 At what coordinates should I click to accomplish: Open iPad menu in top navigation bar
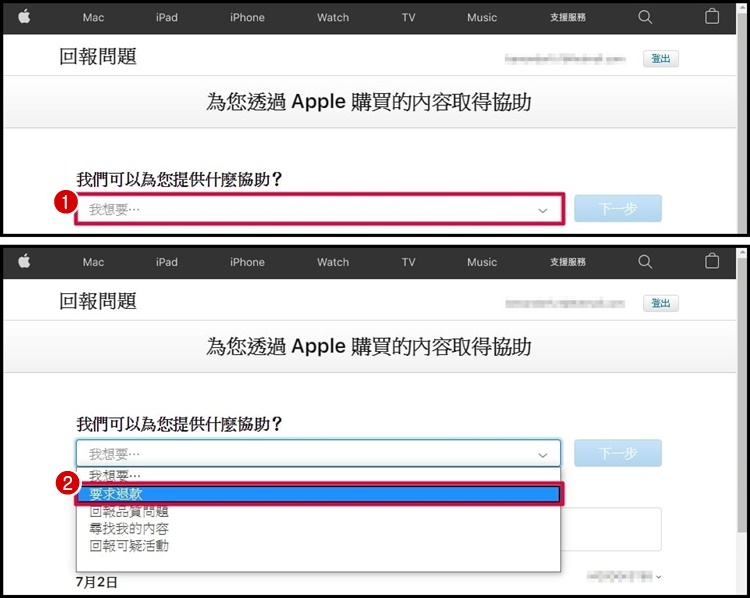point(166,18)
